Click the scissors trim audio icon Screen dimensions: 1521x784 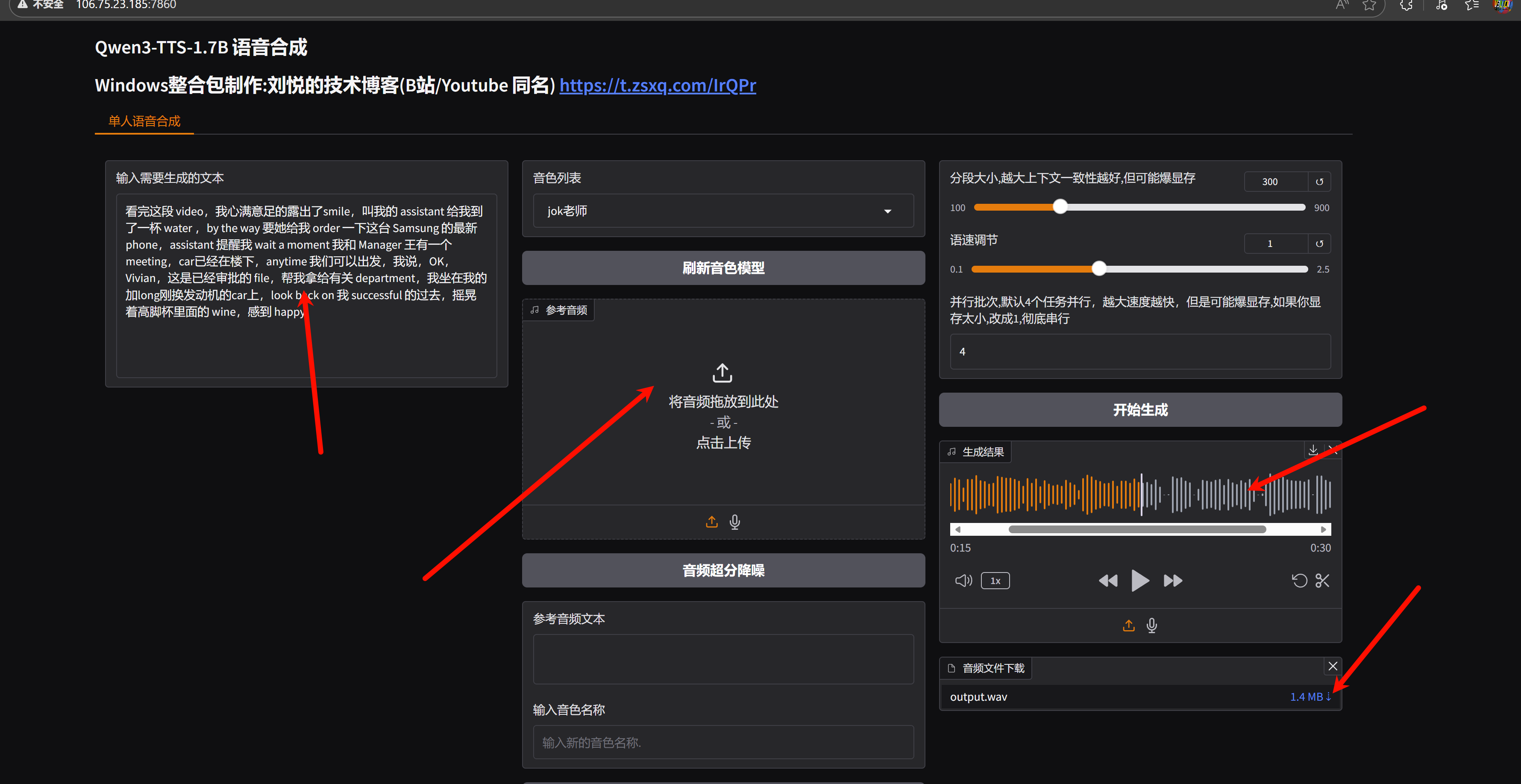[1323, 580]
